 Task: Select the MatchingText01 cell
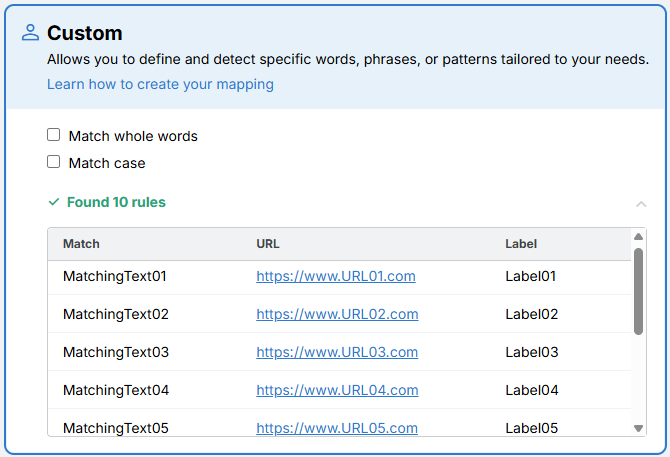pos(115,276)
